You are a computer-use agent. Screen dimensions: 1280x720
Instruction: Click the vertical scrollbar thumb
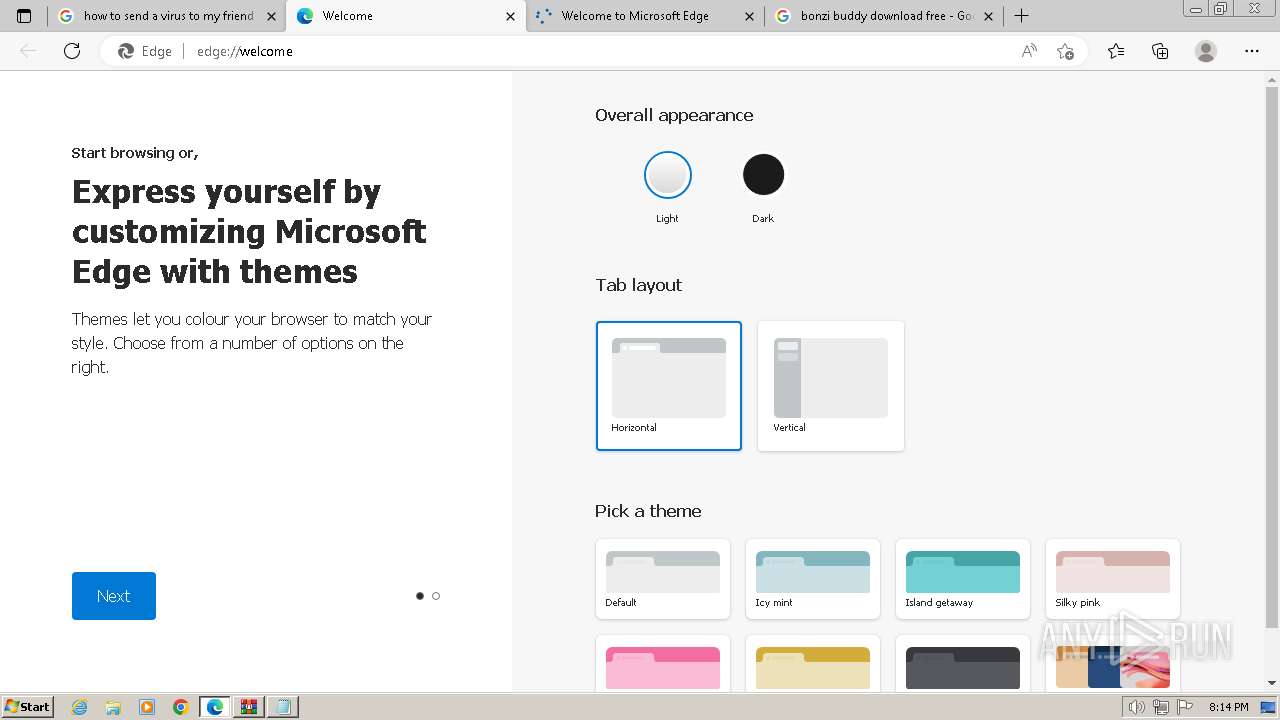coord(1272,358)
